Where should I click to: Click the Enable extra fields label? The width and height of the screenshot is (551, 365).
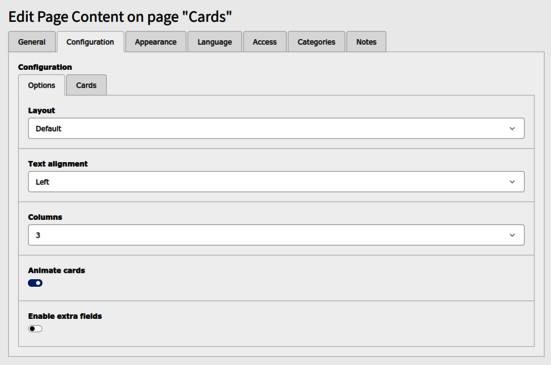[65, 316]
